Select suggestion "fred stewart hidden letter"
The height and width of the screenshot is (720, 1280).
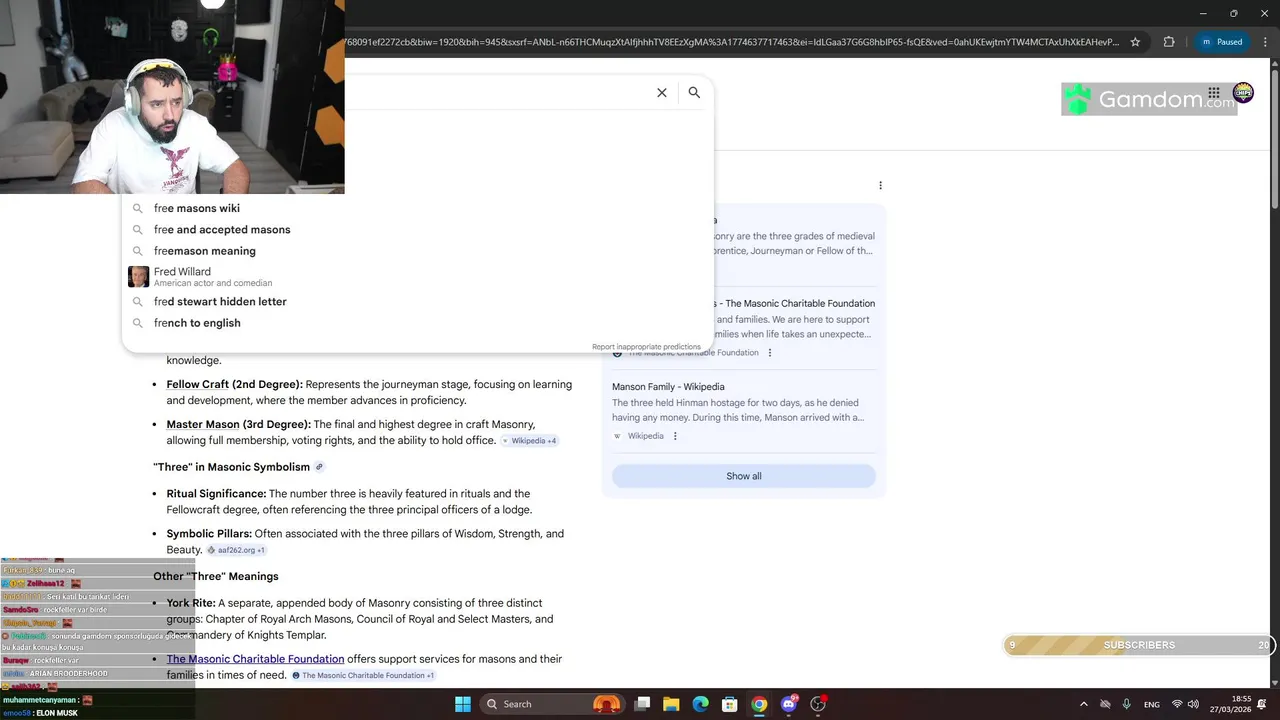pyautogui.click(x=417, y=301)
